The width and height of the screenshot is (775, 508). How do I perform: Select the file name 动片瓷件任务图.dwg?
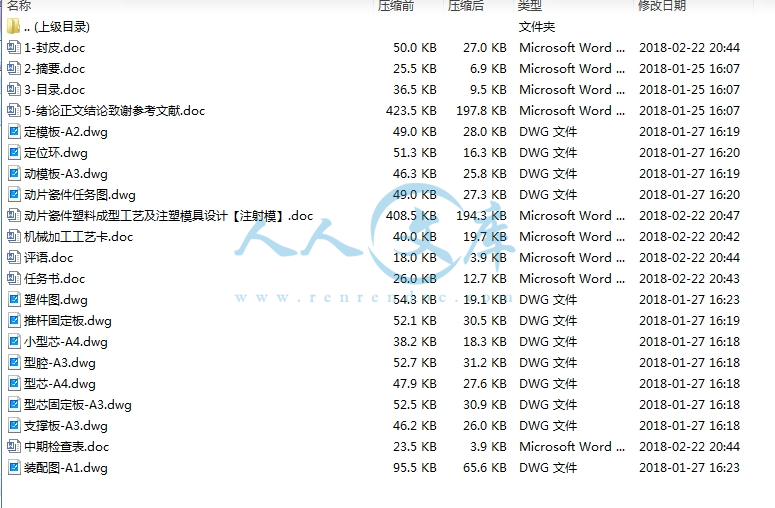pyautogui.click(x=80, y=195)
